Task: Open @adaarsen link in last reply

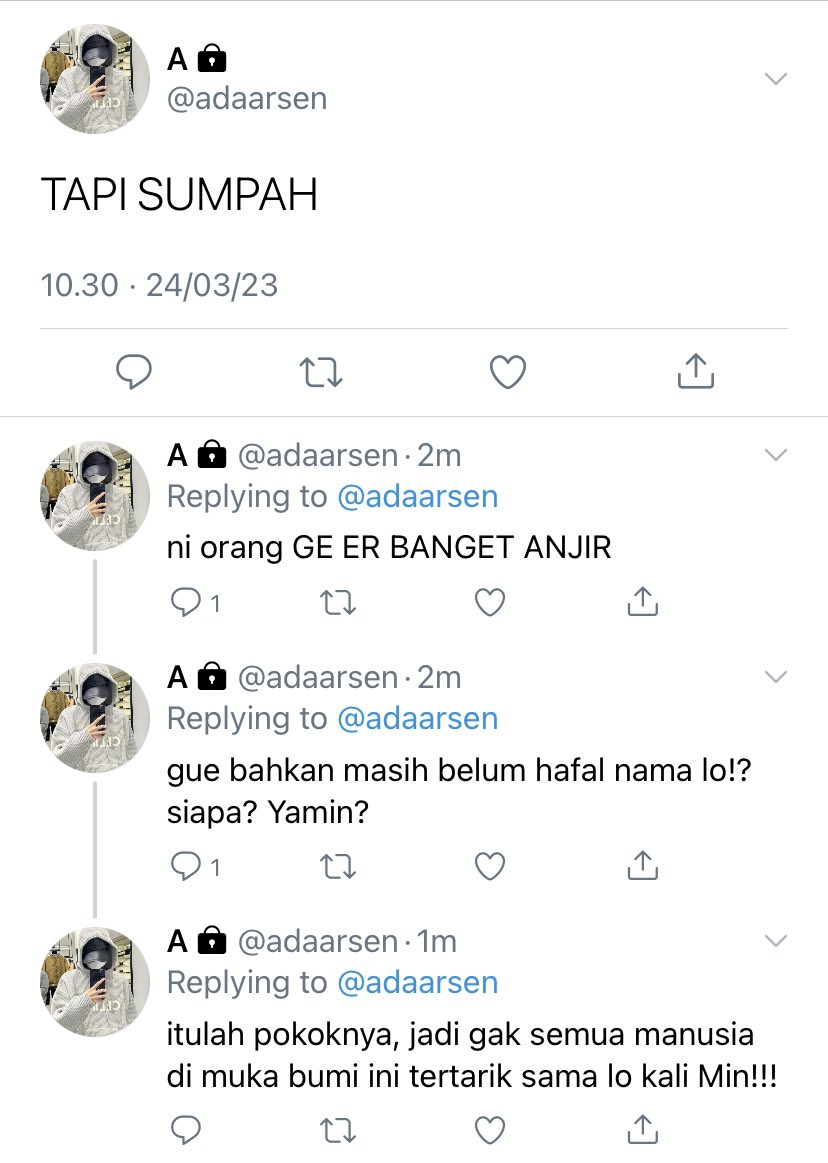Action: (418, 983)
